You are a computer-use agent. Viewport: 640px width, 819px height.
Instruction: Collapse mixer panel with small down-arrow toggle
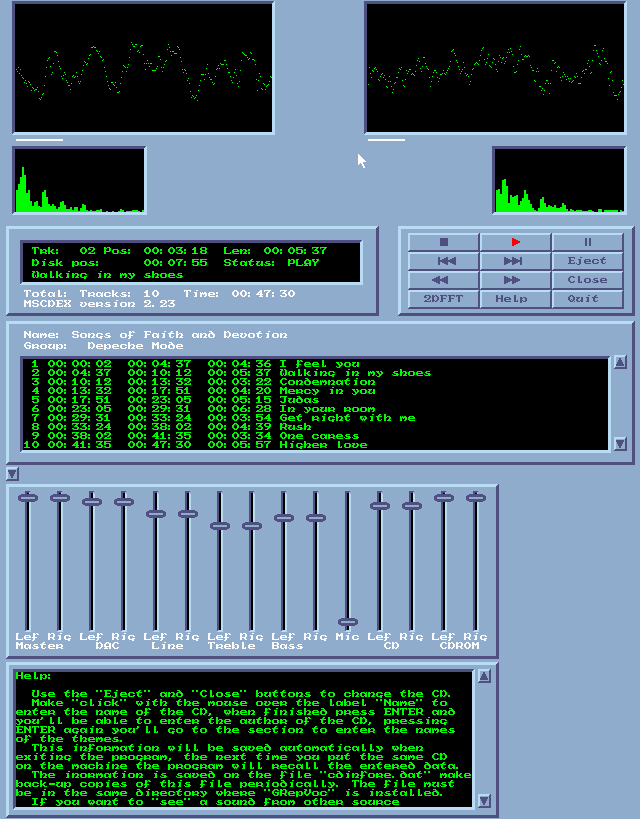pyautogui.click(x=12, y=474)
